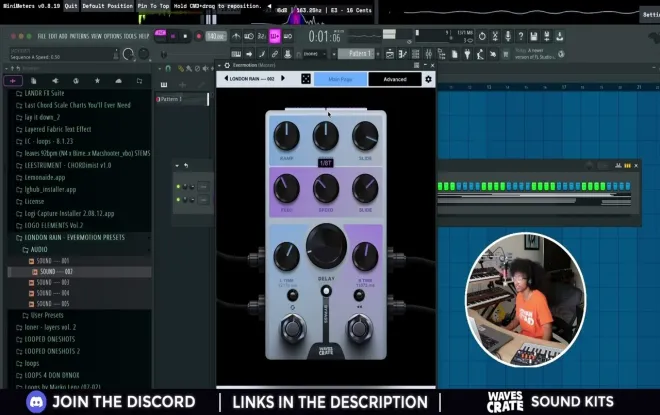This screenshot has width=660, height=415.
Task: Toggle first channel green mute LED
Action: pyautogui.click(x=178, y=186)
